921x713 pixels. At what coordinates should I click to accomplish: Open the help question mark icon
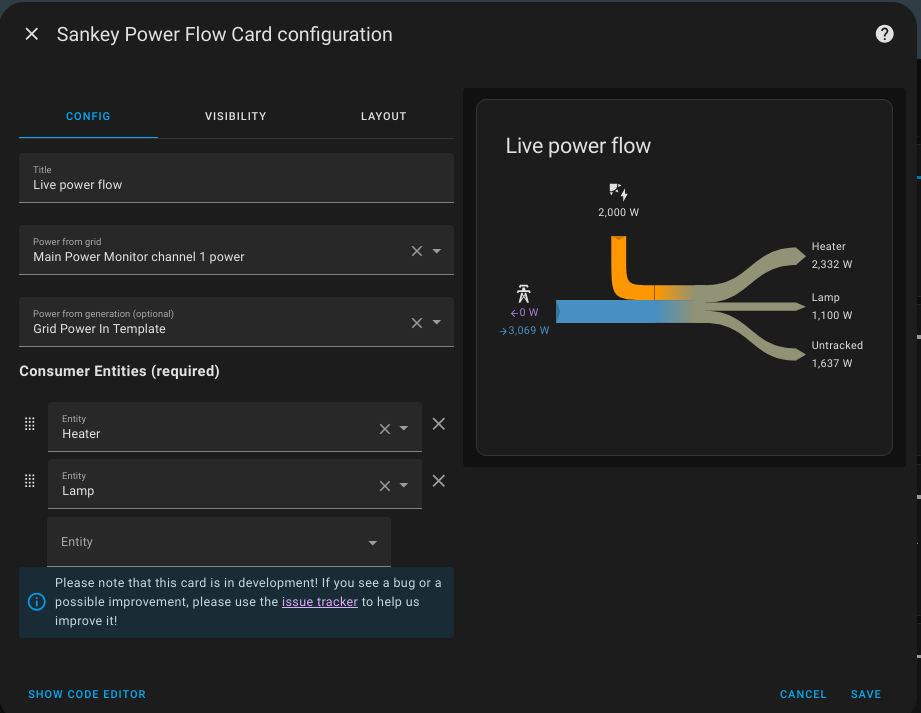[884, 33]
